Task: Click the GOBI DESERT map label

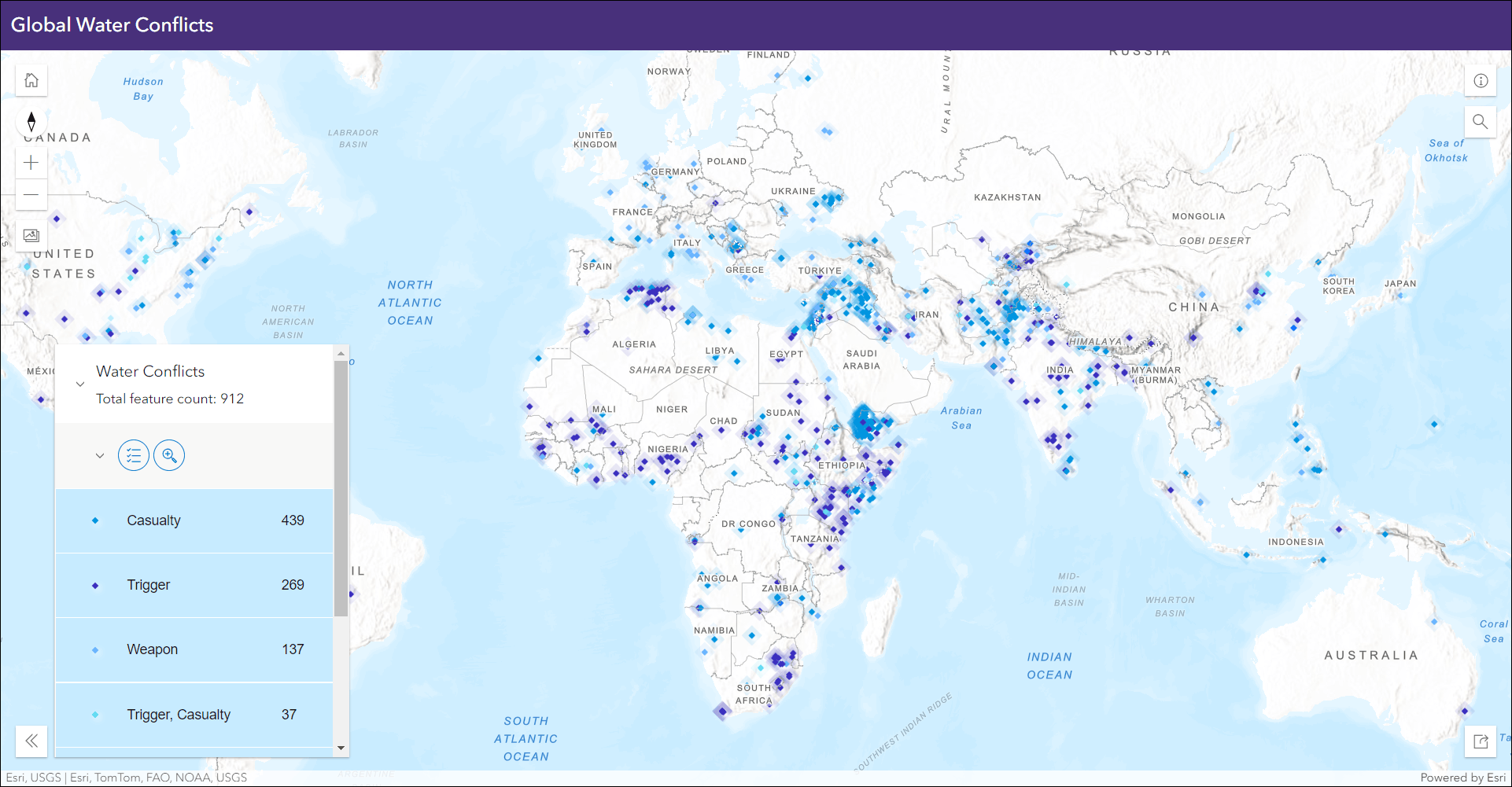Action: (x=1215, y=241)
